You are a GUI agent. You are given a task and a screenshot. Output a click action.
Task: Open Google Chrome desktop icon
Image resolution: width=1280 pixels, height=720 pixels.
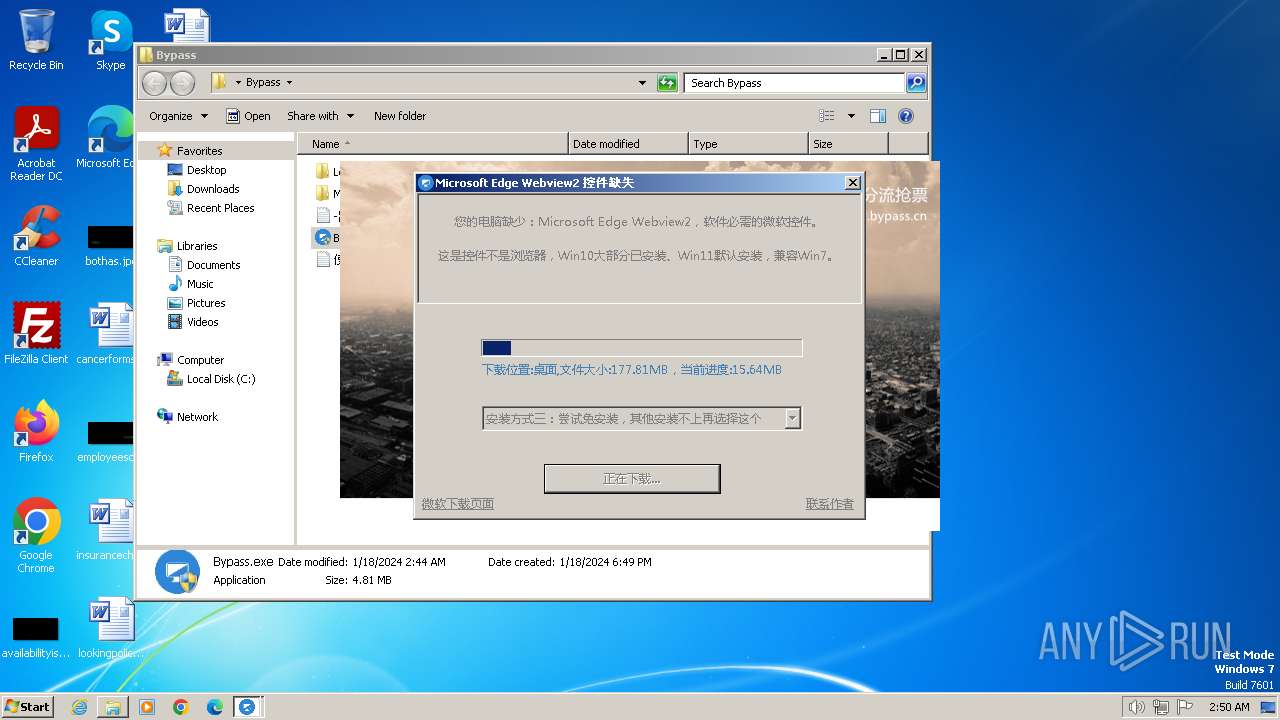[36, 536]
